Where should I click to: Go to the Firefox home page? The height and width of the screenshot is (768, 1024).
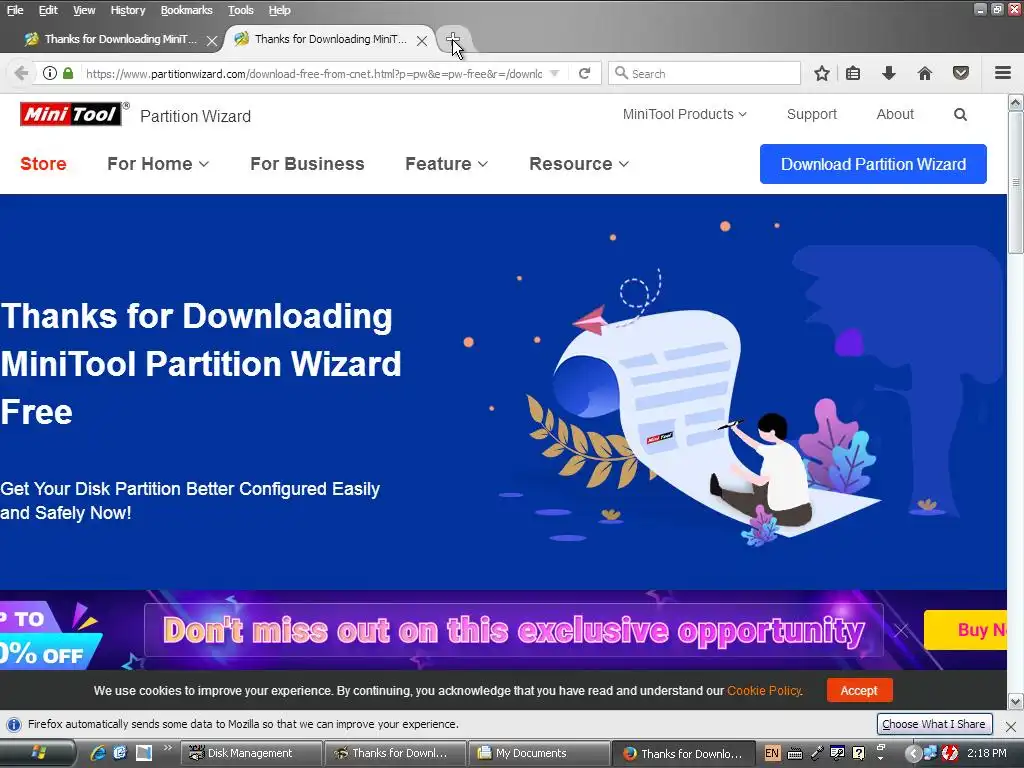tap(924, 73)
